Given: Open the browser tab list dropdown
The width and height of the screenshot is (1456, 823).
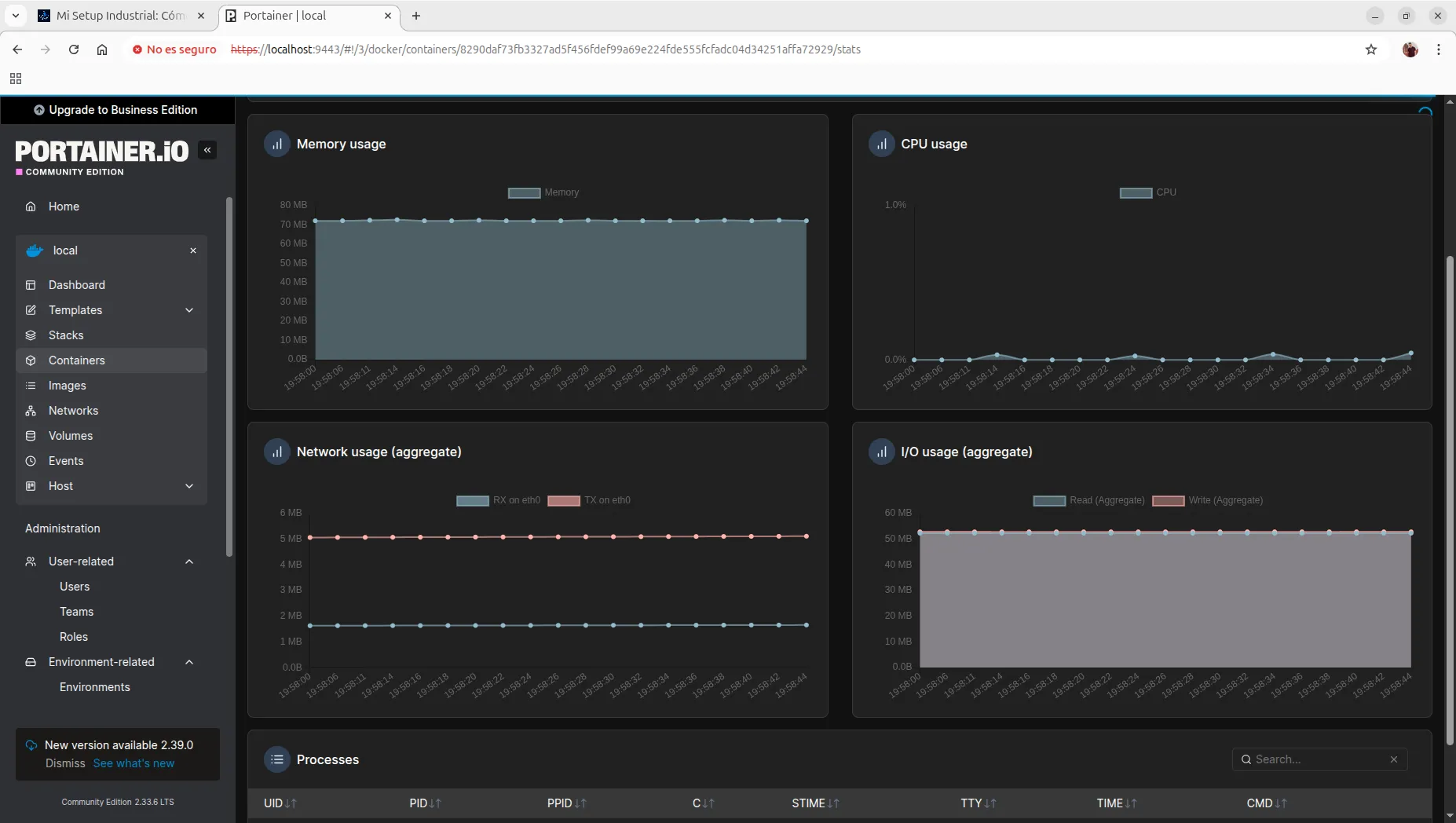Looking at the screenshot, I should 15,16.
